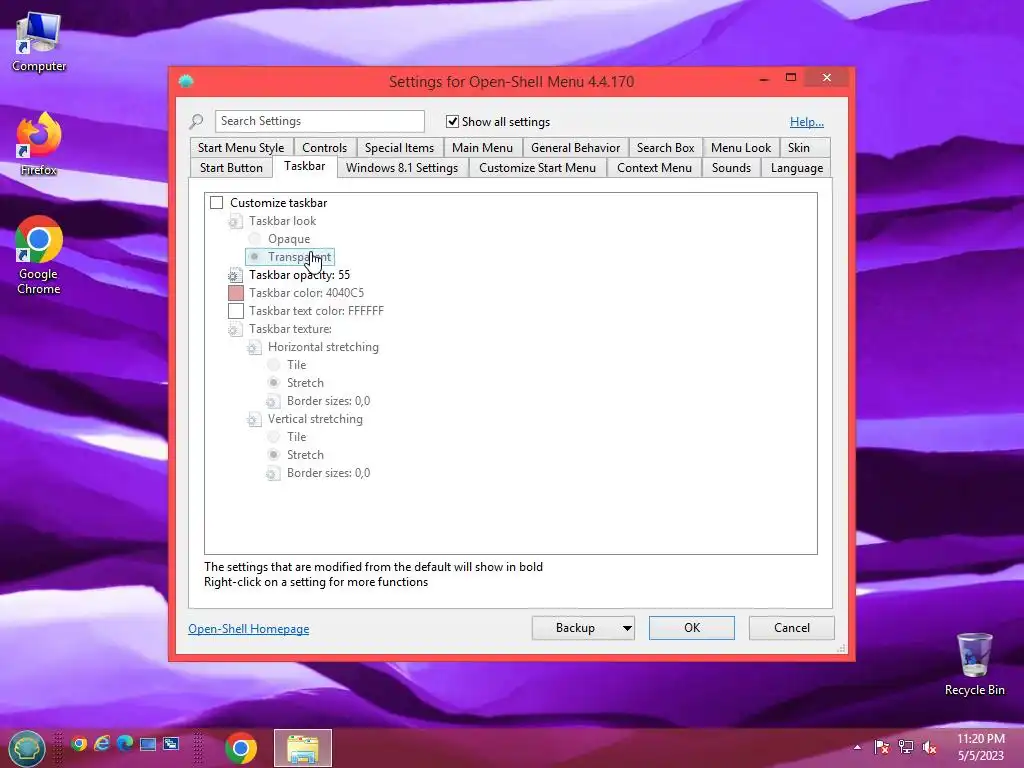Open the Language tab
The height and width of the screenshot is (768, 1024).
pyautogui.click(x=797, y=168)
